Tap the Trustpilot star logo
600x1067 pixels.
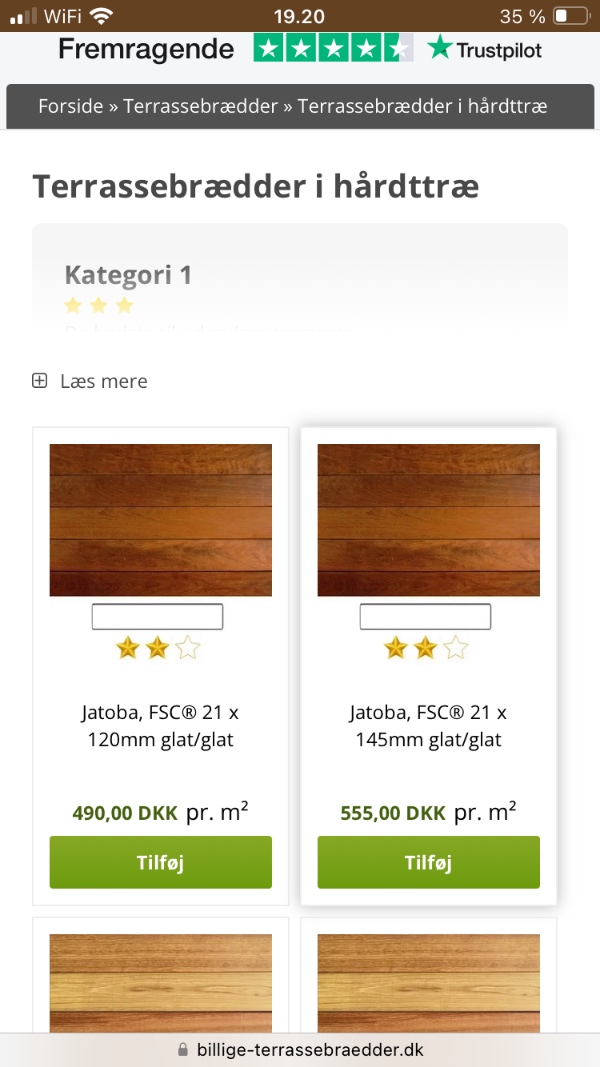tap(439, 48)
